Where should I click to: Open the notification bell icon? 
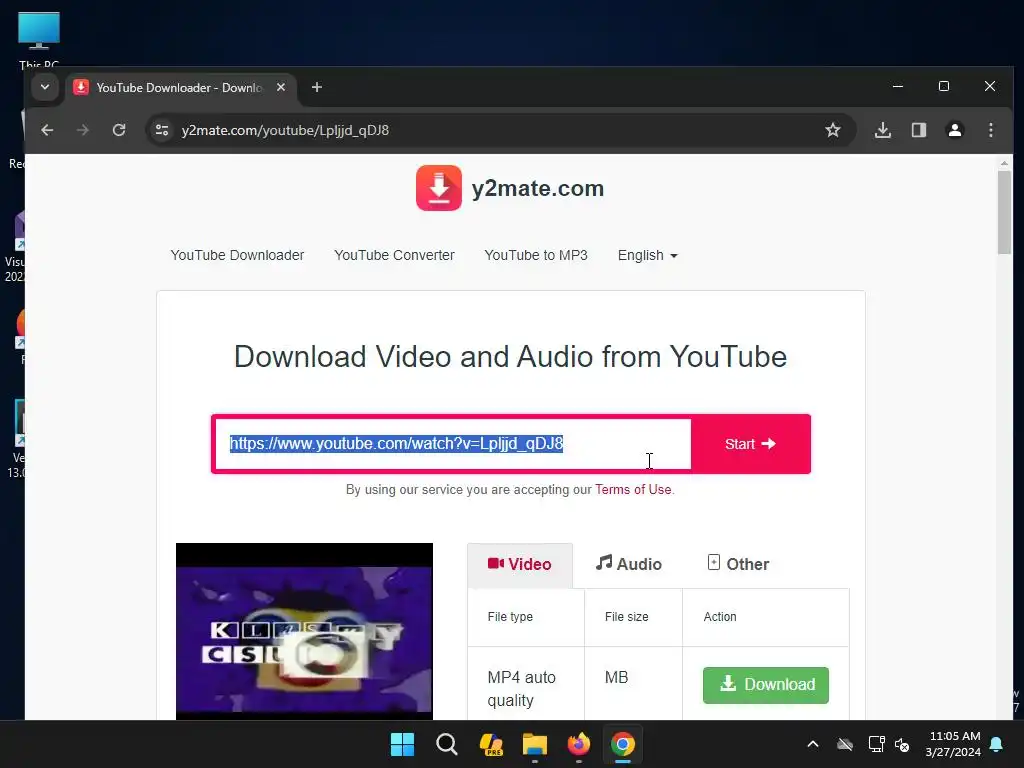[997, 744]
